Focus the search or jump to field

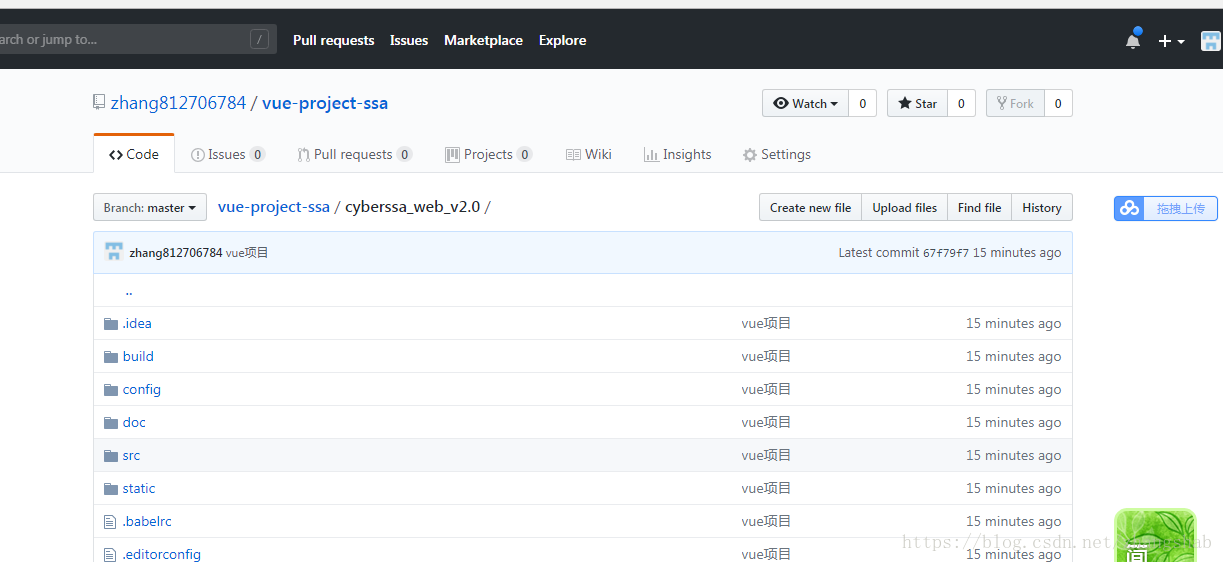138,40
